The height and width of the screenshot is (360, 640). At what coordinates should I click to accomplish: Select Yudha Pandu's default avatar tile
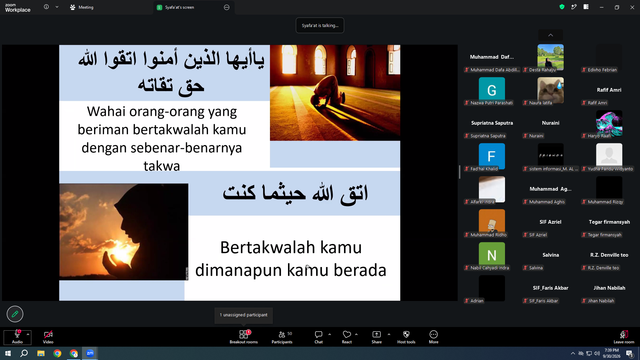(609, 156)
